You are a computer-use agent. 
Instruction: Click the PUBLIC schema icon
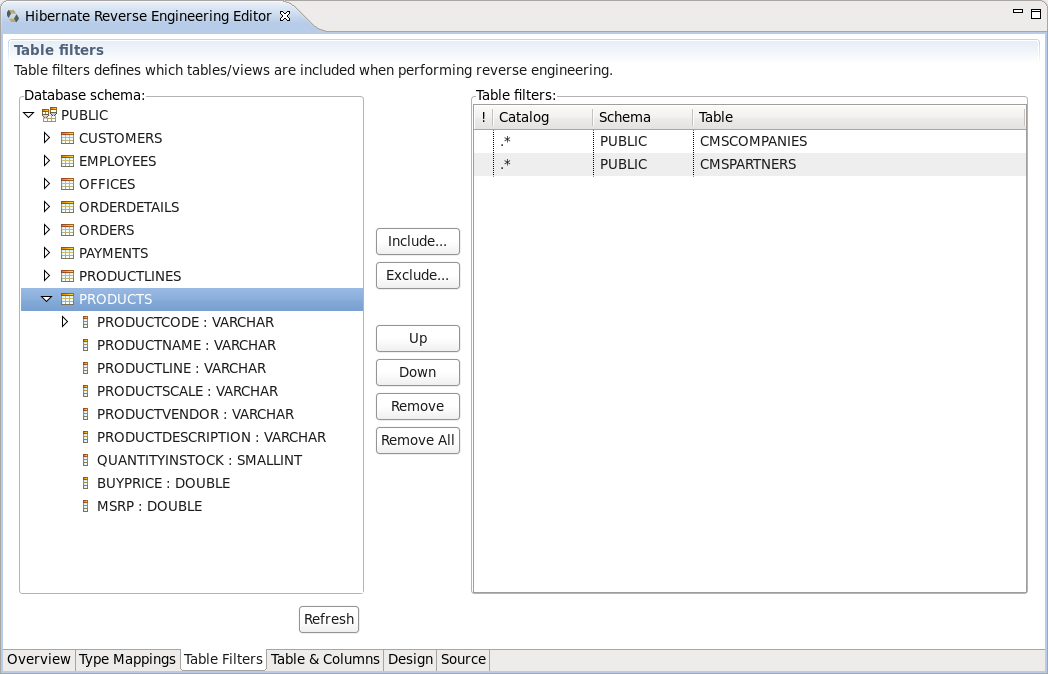pyautogui.click(x=47, y=115)
